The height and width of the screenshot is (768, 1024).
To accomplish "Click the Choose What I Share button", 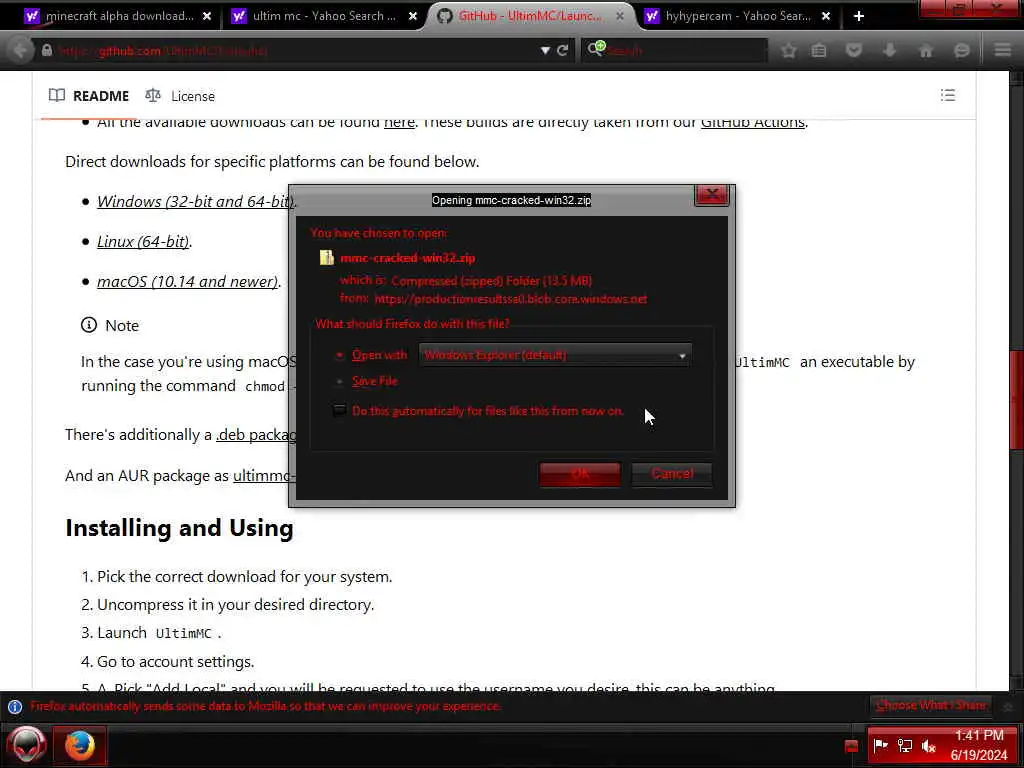I will (931, 706).
